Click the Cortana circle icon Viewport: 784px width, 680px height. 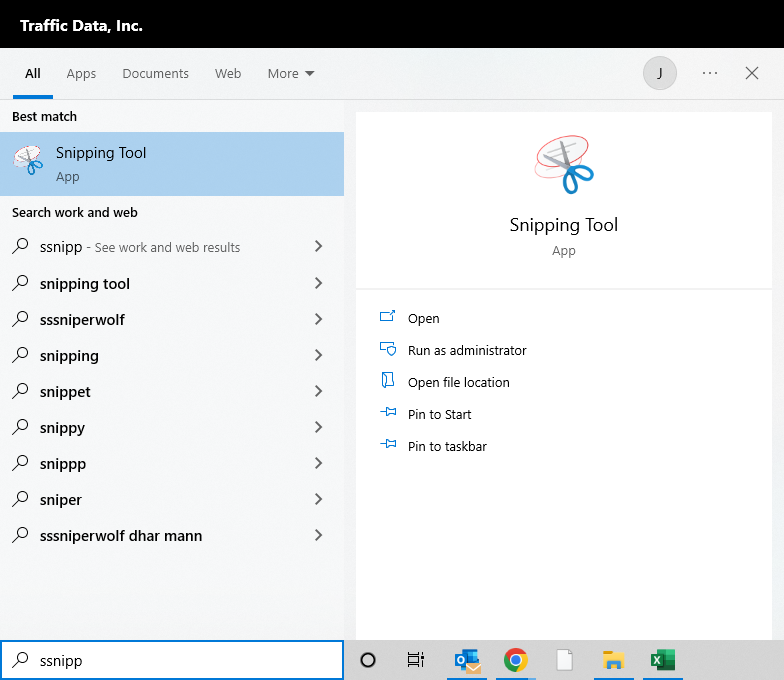pyautogui.click(x=367, y=660)
